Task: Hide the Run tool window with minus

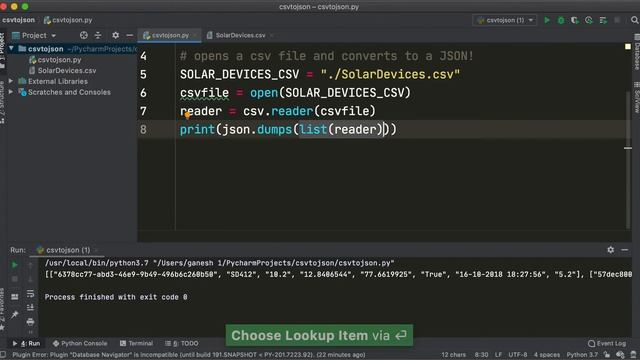Action: pyautogui.click(x=624, y=250)
